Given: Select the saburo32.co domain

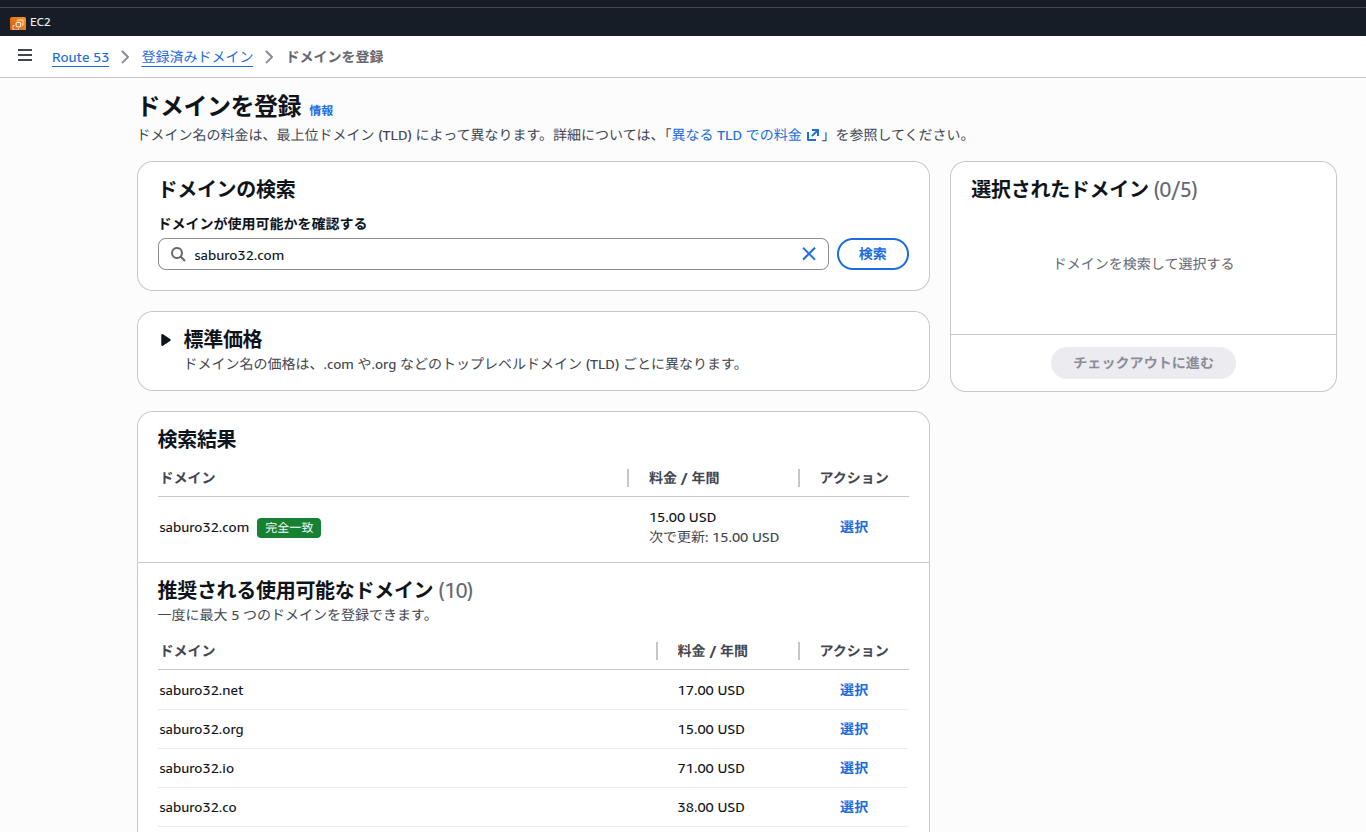Looking at the screenshot, I should point(854,807).
